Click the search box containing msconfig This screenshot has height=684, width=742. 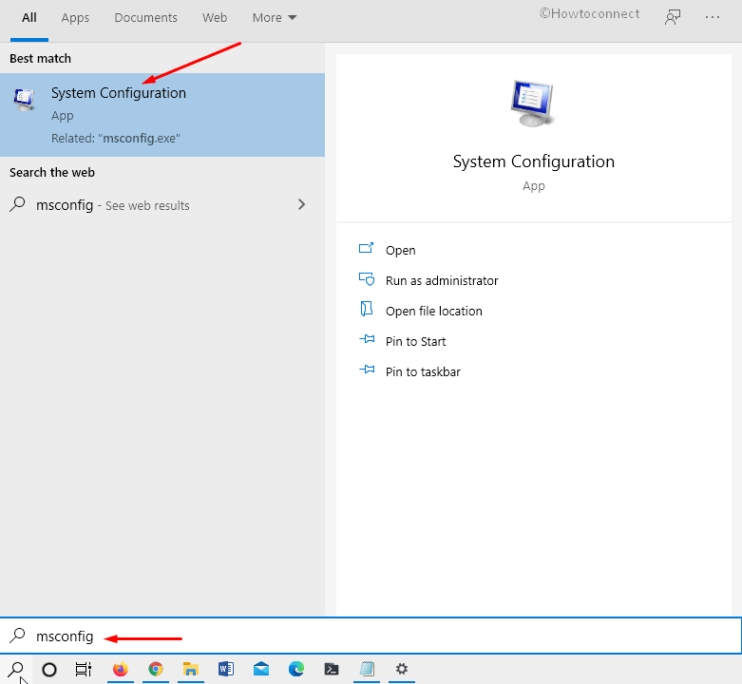click(x=371, y=636)
